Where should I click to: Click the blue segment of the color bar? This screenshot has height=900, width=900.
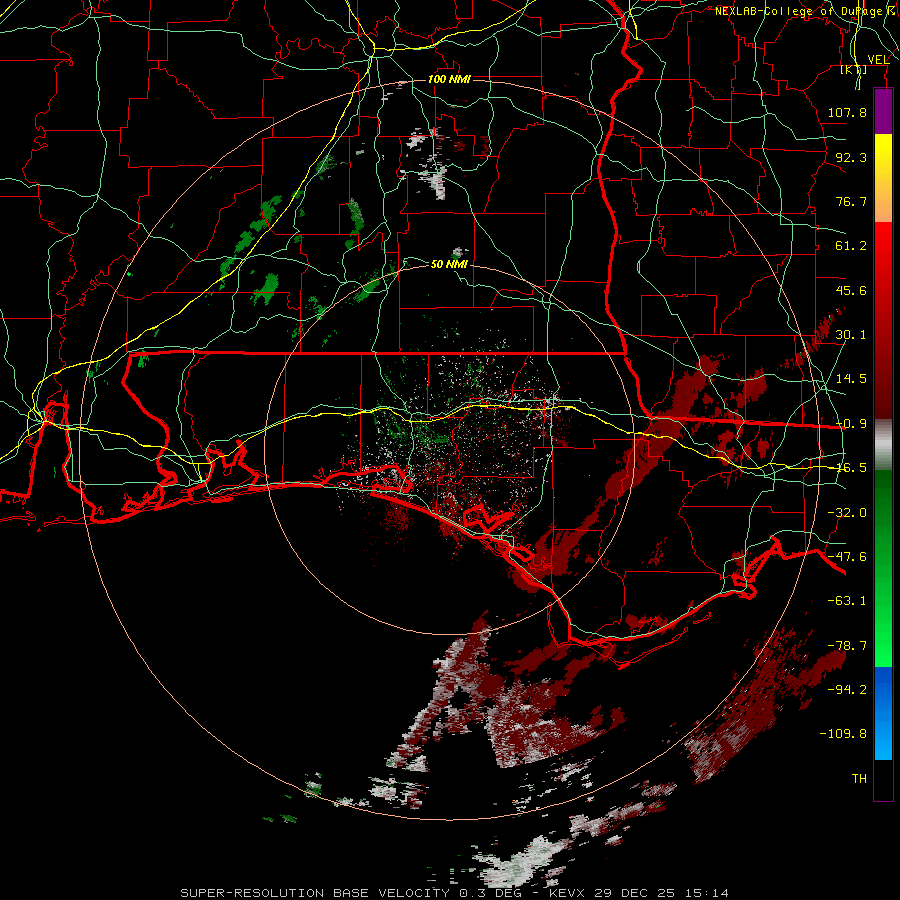(x=883, y=713)
